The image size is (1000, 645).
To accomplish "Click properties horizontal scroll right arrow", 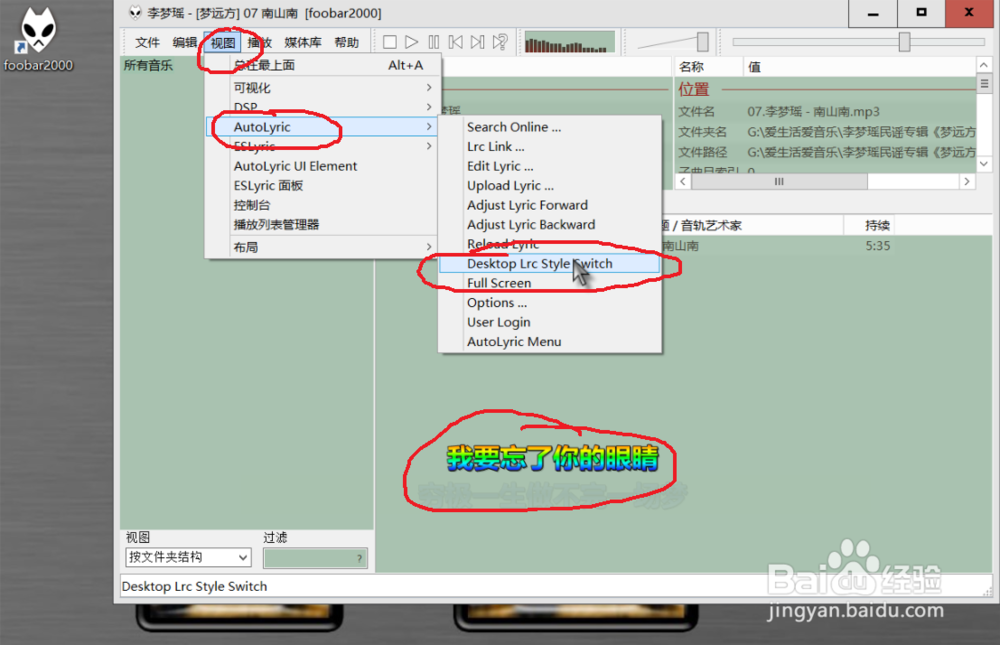I will click(967, 182).
